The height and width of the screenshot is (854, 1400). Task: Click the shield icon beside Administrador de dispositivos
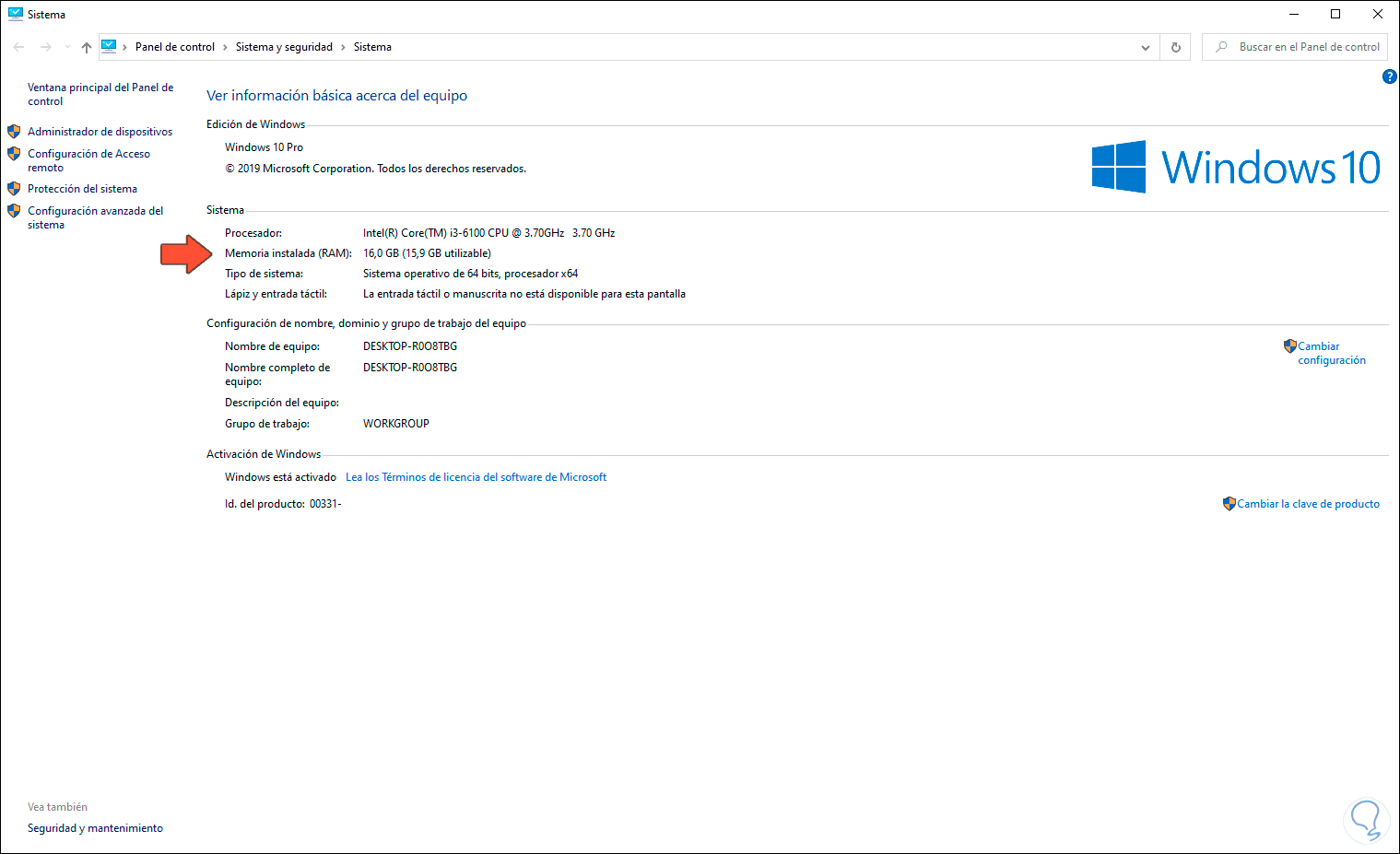point(14,132)
